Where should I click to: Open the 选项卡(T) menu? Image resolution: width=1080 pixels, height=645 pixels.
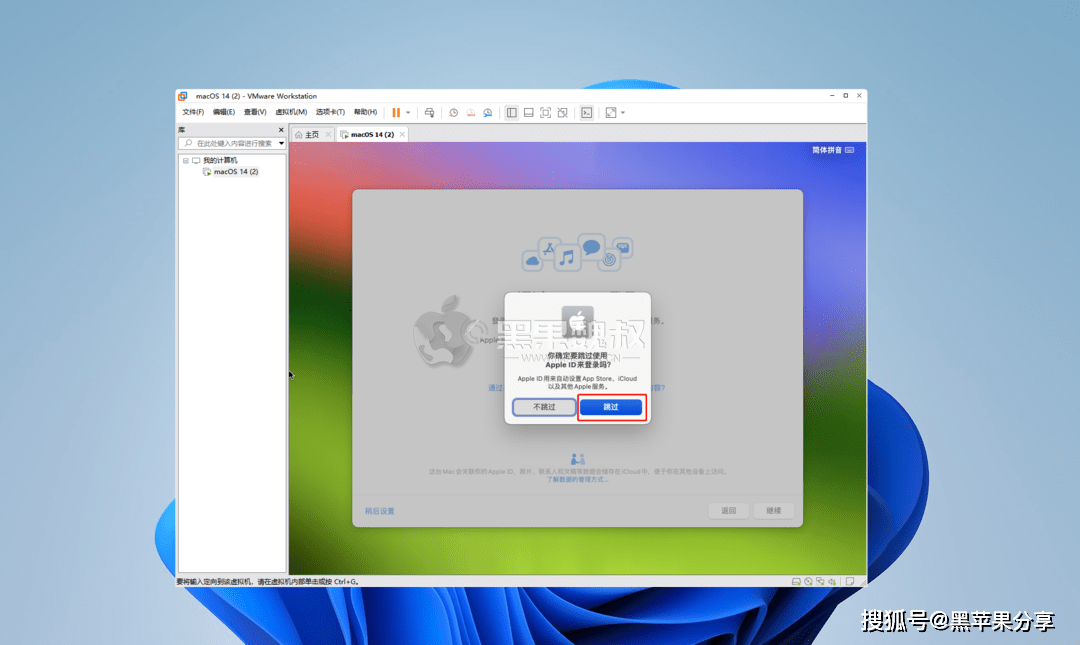click(330, 112)
